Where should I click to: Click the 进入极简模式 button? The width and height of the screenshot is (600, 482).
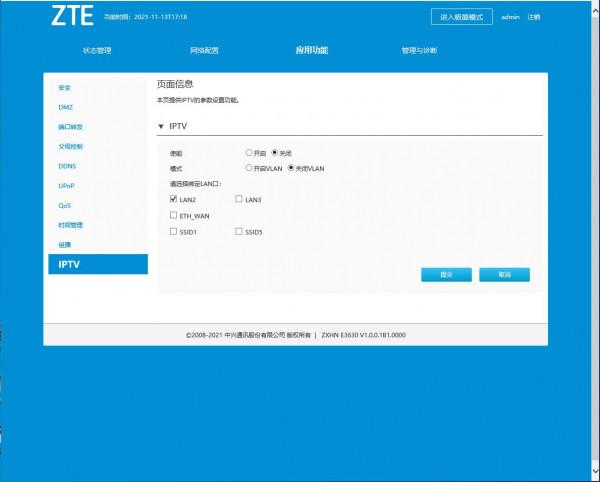point(461,17)
